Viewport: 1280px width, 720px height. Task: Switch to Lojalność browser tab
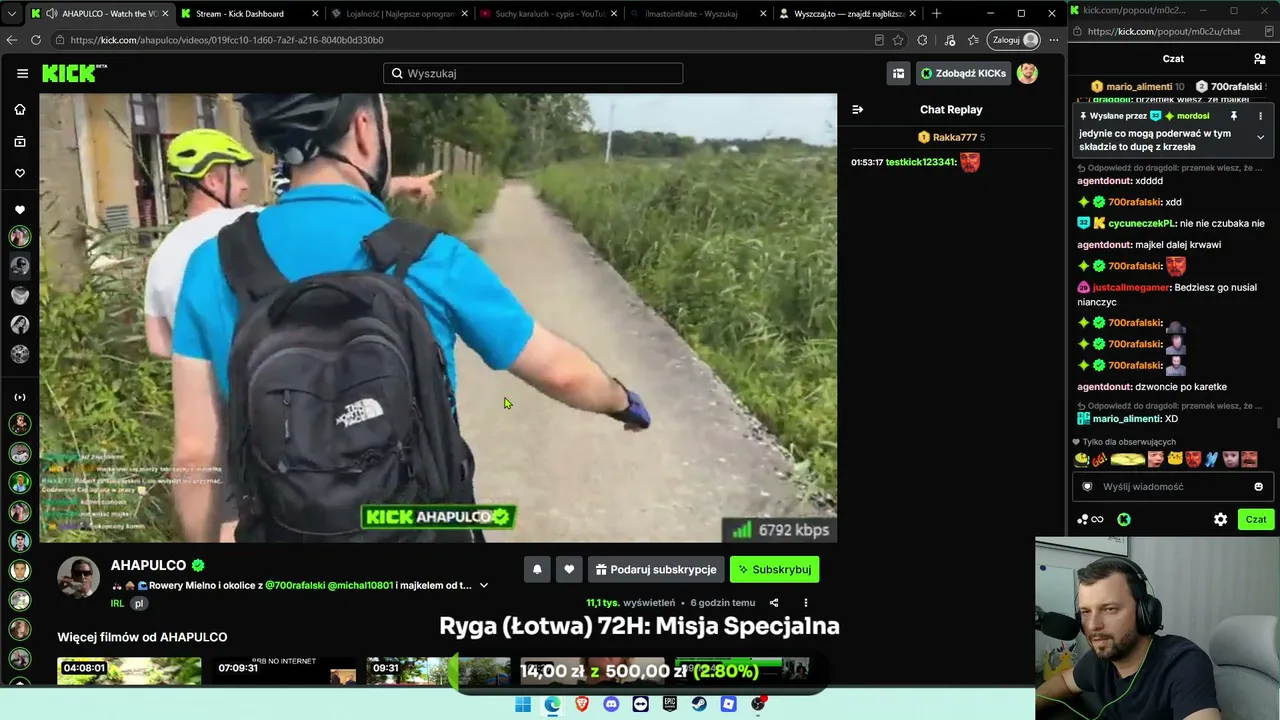tap(400, 14)
